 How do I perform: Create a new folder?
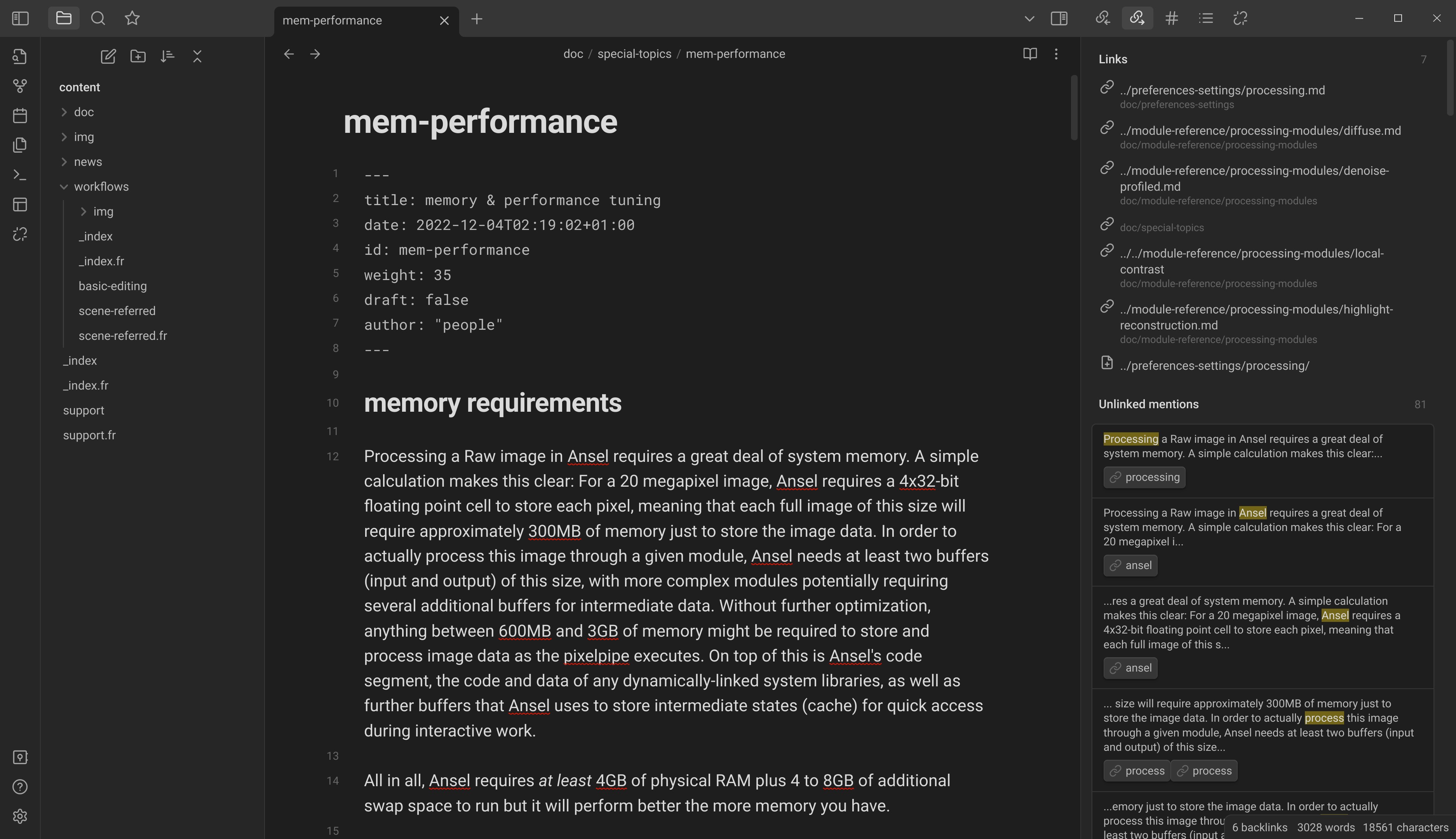coord(138,56)
